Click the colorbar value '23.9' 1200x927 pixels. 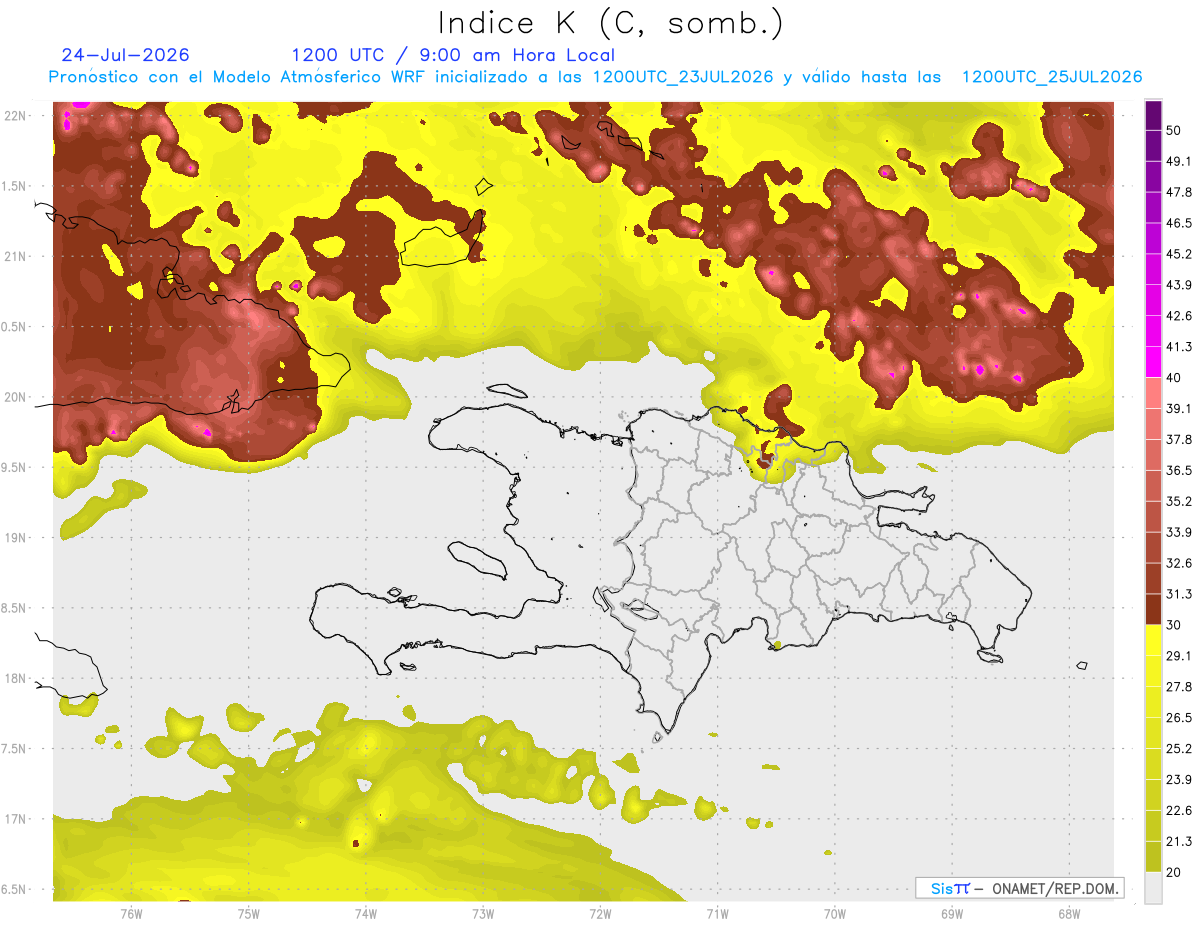[1178, 780]
